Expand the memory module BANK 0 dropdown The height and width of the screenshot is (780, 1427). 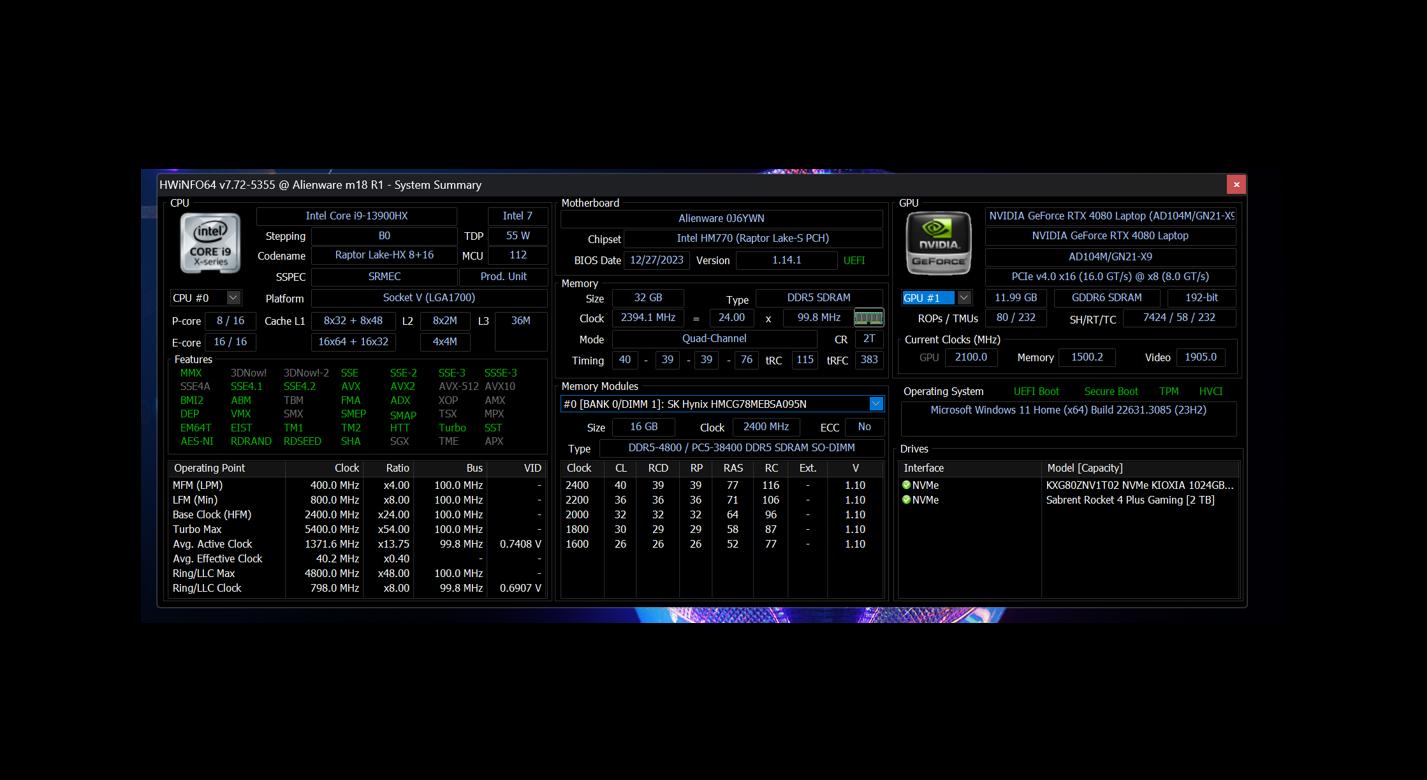(x=876, y=404)
